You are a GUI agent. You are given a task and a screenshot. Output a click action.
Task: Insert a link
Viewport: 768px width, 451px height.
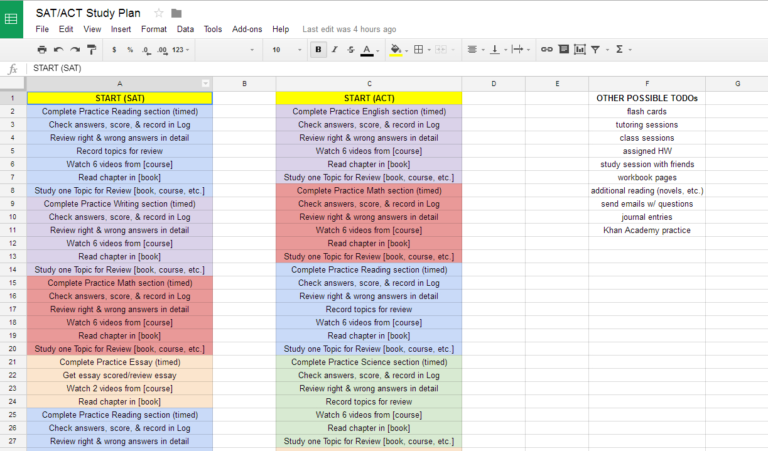pos(547,49)
